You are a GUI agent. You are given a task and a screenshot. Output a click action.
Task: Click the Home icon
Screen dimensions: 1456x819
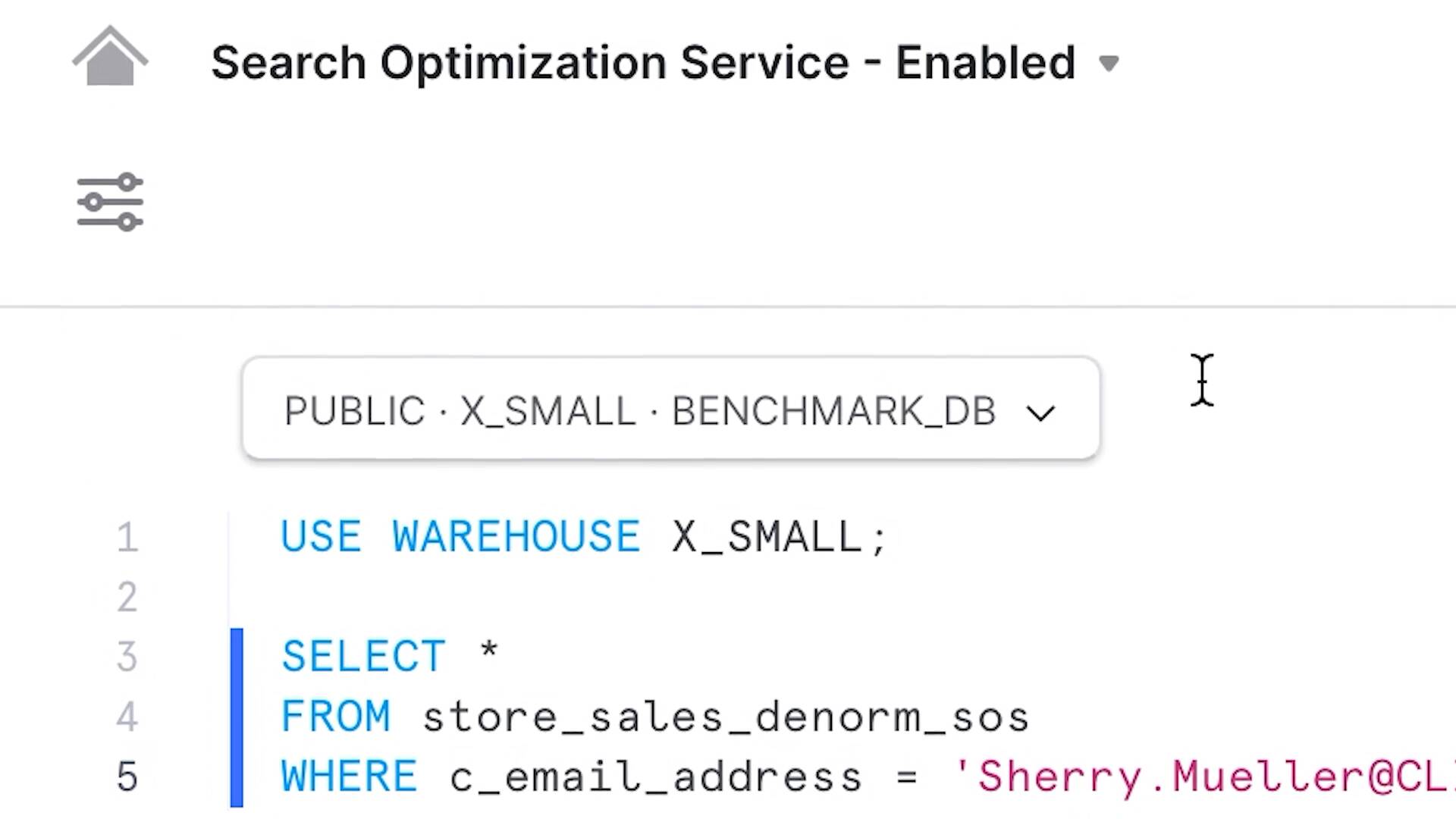click(x=110, y=58)
